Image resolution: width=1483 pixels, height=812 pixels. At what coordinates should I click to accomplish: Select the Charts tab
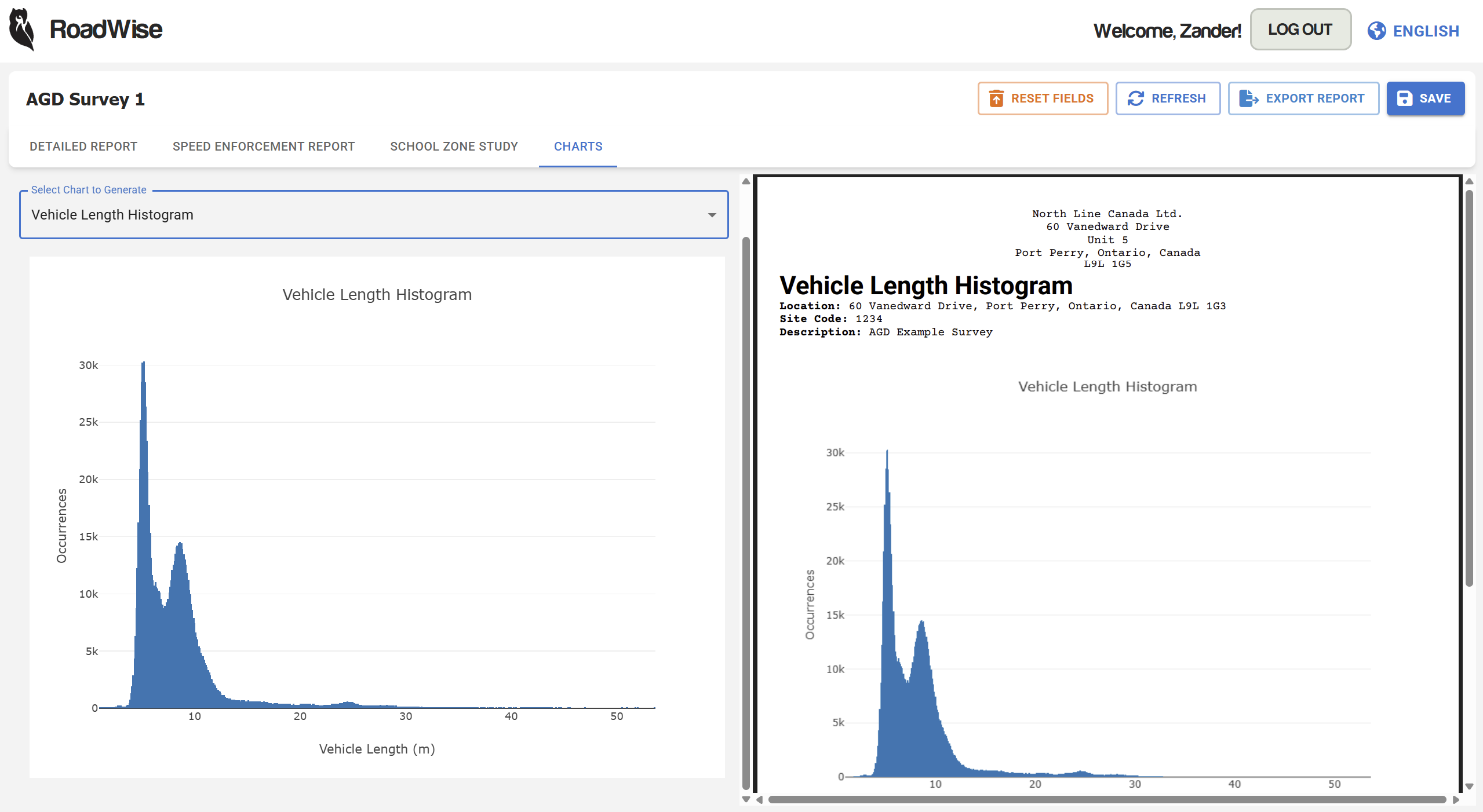[x=577, y=147]
